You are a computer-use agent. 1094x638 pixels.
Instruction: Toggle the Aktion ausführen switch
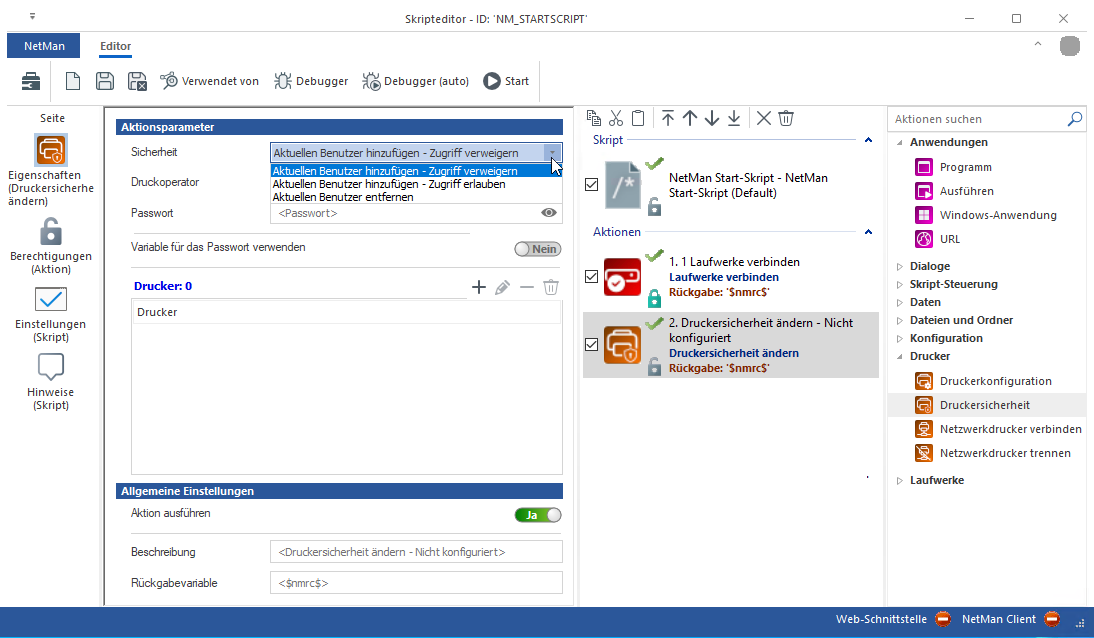point(538,515)
